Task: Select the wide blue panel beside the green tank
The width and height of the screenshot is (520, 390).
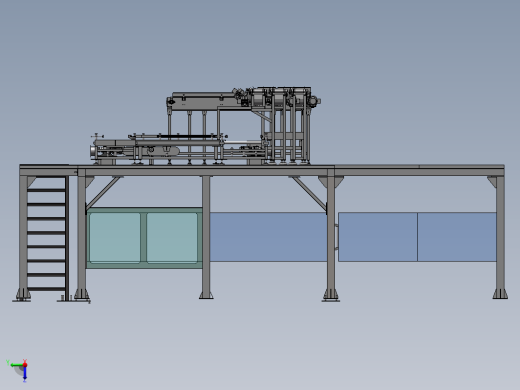Action: coord(268,237)
